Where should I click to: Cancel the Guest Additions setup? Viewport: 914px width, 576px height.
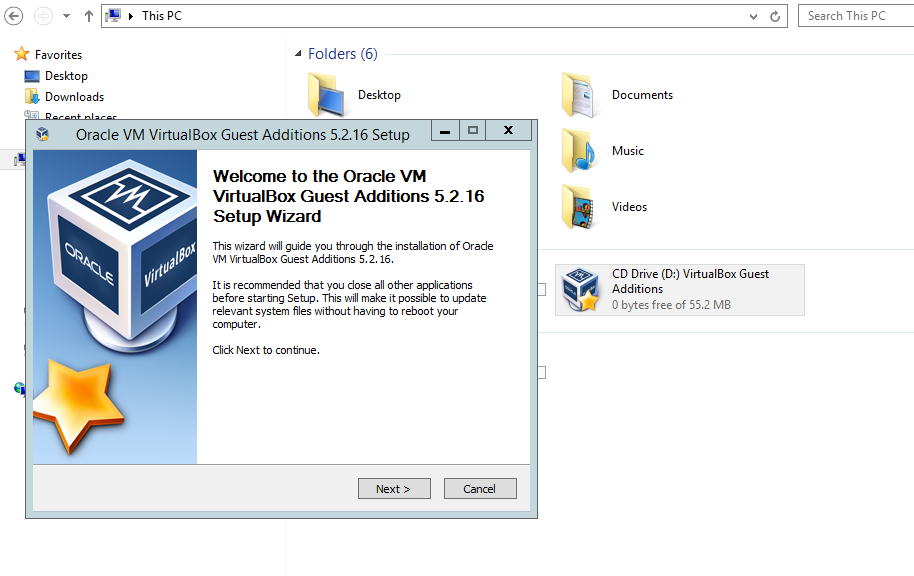click(480, 489)
